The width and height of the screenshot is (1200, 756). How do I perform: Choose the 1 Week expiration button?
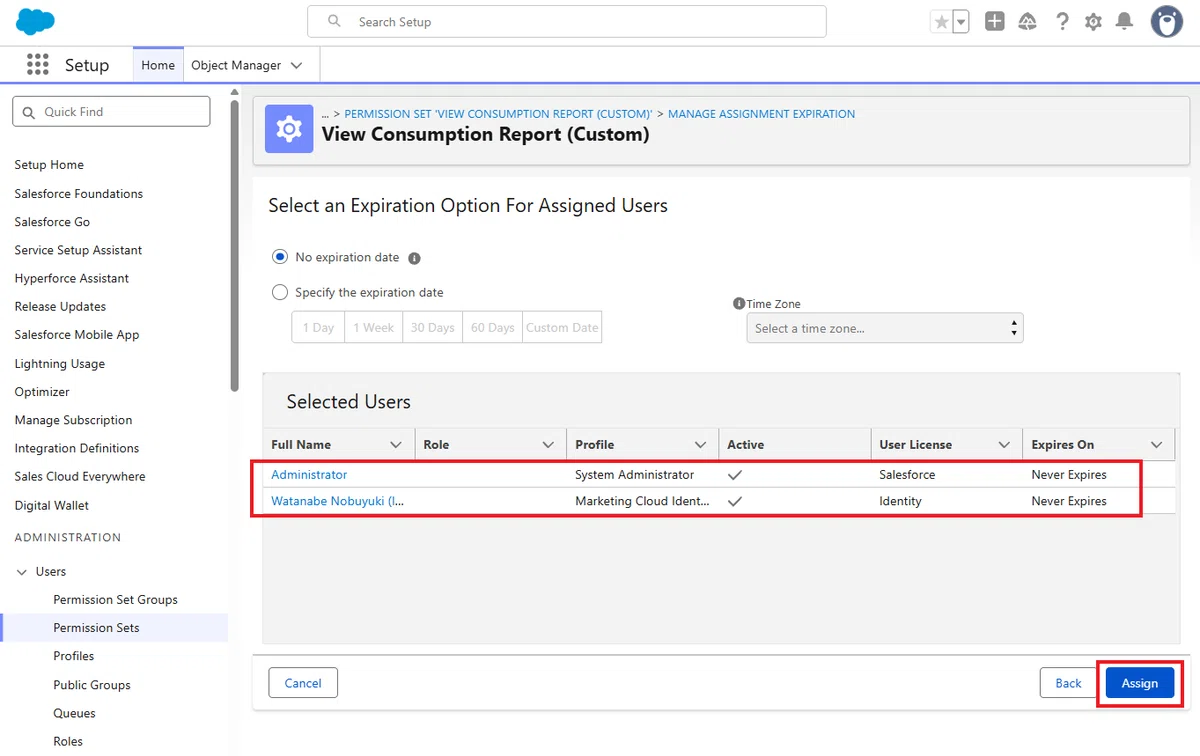click(x=373, y=328)
